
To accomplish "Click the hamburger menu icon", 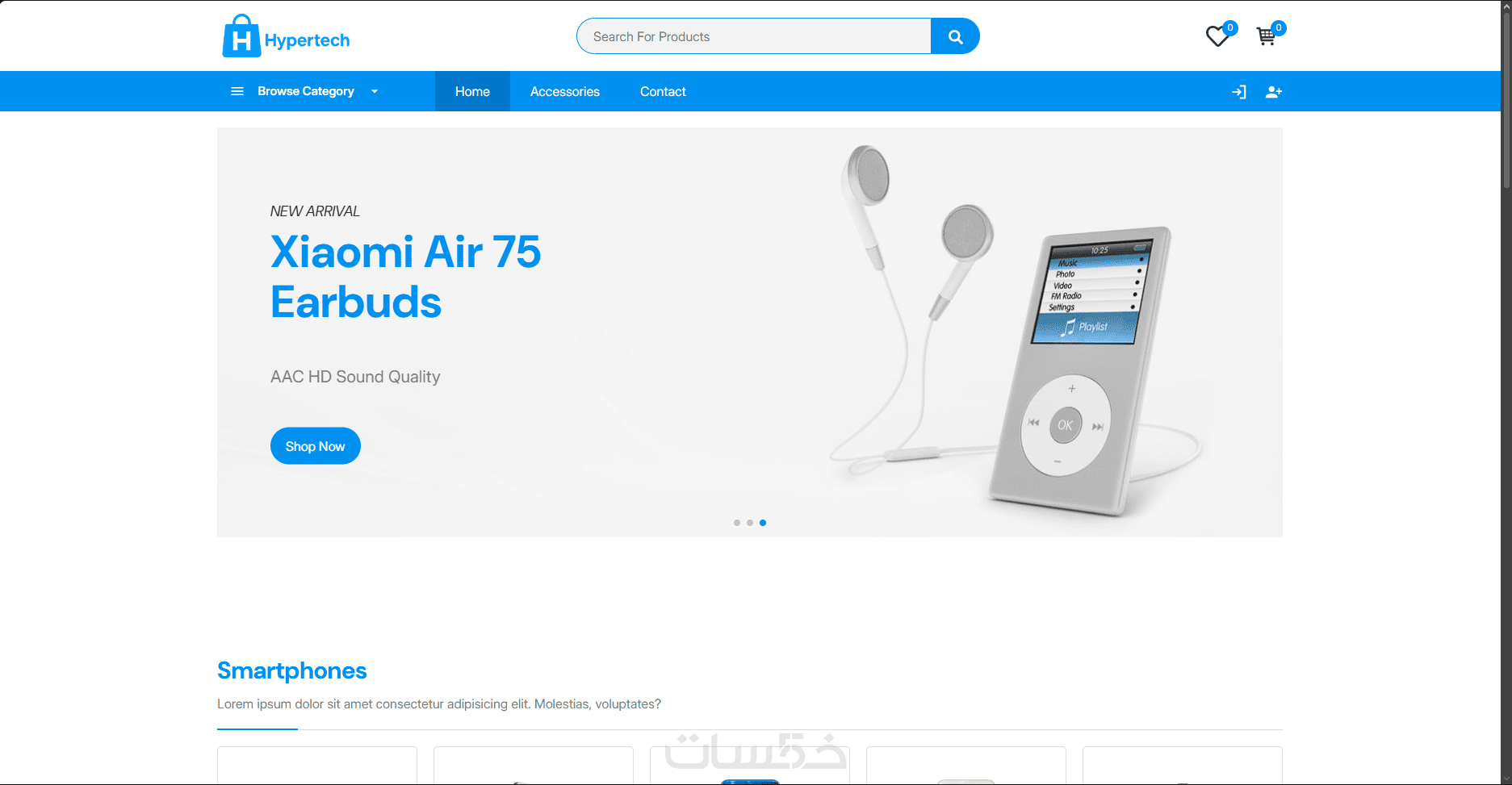I will [x=237, y=91].
